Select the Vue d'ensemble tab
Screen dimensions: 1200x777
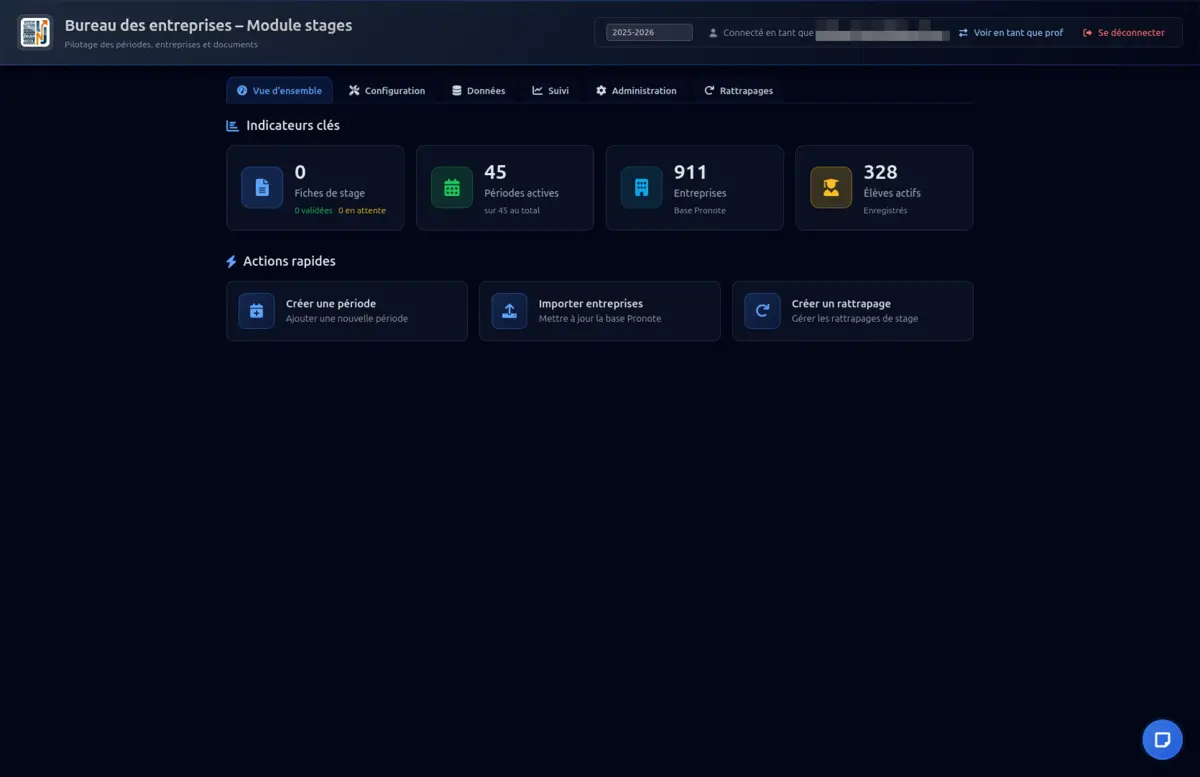tap(279, 91)
